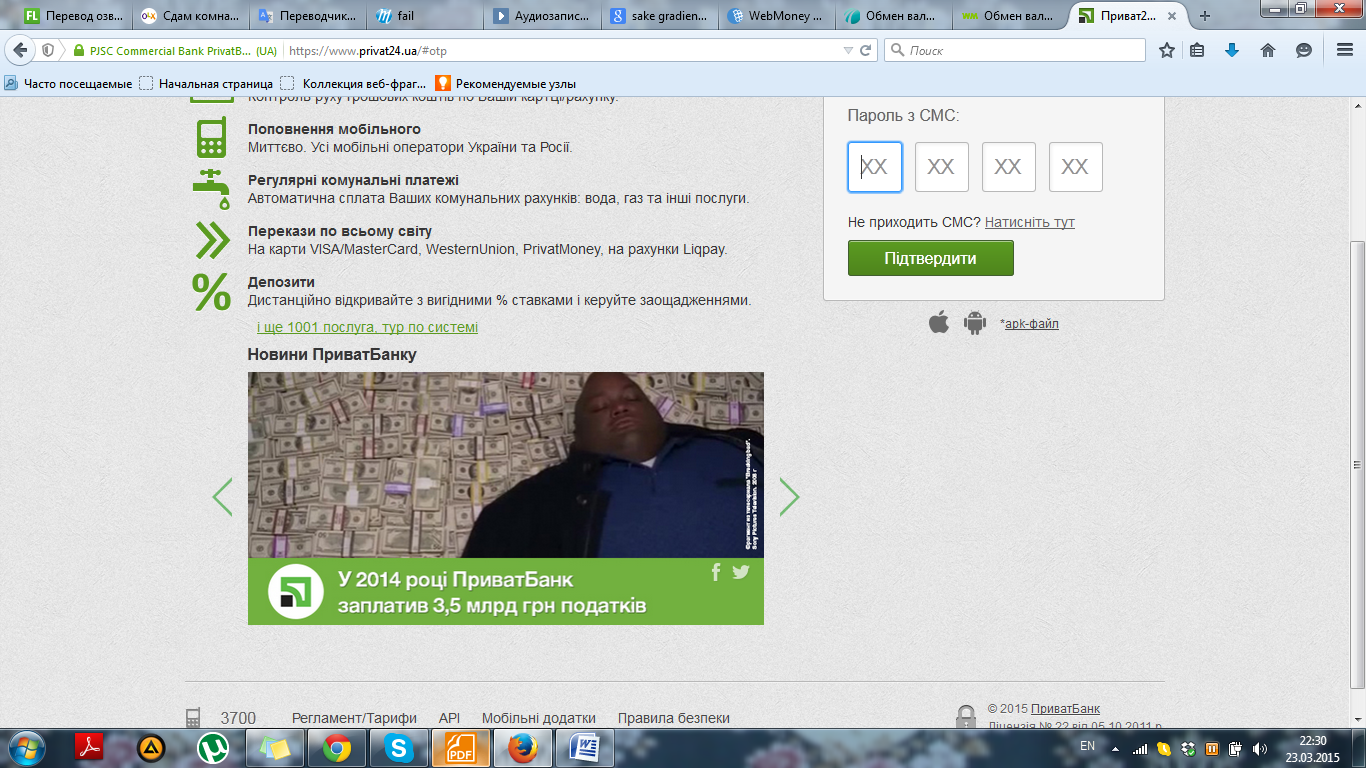1366x768 pixels.
Task: Open the Hello chat smiley icon
Action: tap(1303, 50)
